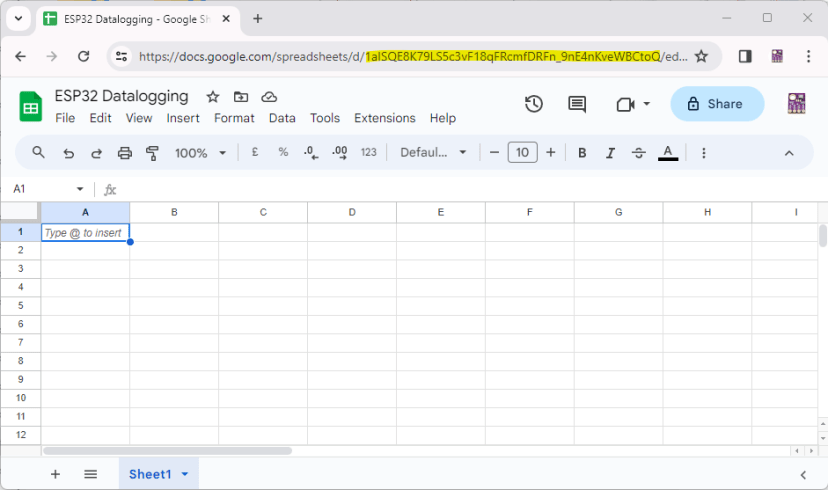Check the cloud save status icon
Viewport: 828px width, 490px height.
coord(269,97)
